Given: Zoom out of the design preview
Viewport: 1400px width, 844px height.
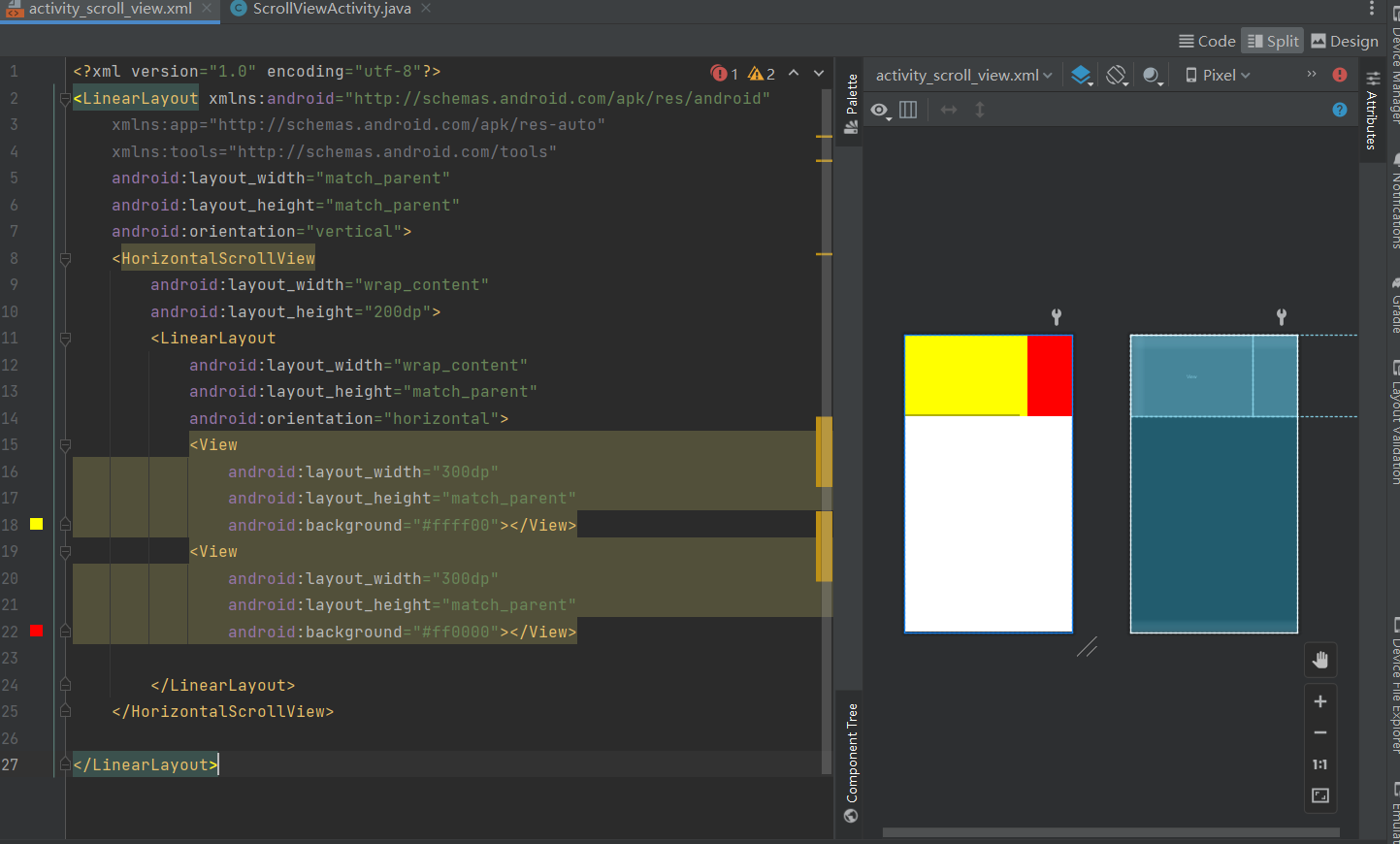Looking at the screenshot, I should 1320,732.
